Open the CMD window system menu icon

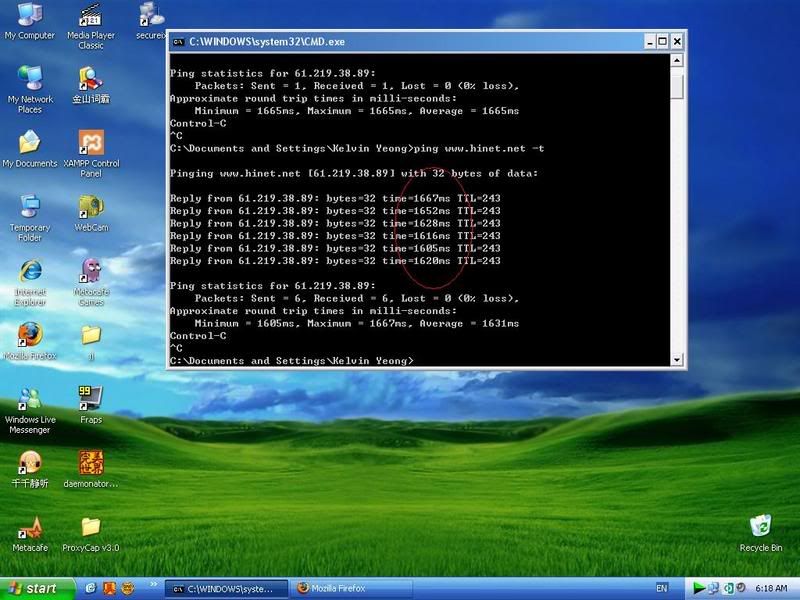pyautogui.click(x=178, y=41)
